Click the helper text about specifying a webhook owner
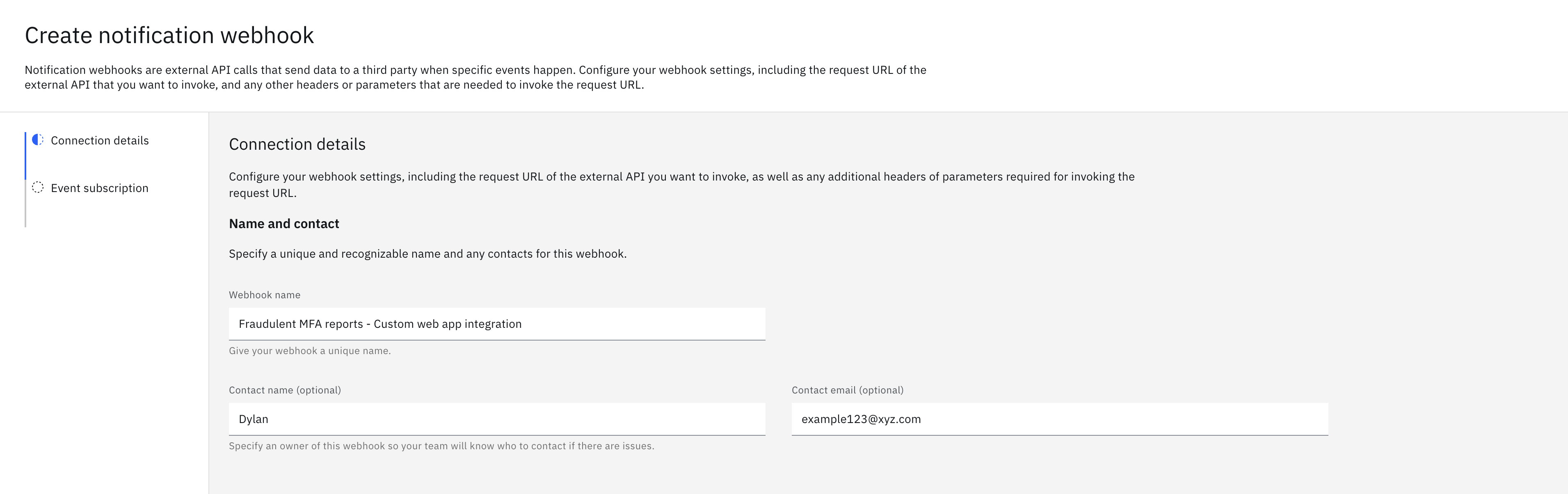This screenshot has height=494, width=1568. click(x=441, y=446)
